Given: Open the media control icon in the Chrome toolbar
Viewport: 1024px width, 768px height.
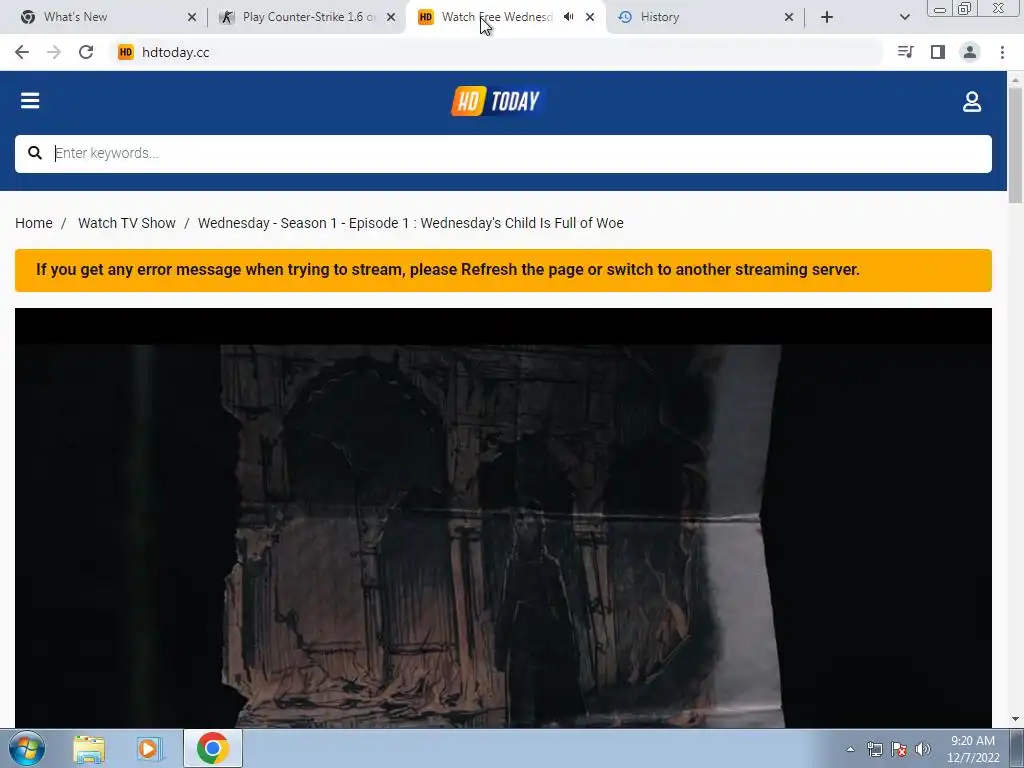Looking at the screenshot, I should (x=905, y=52).
